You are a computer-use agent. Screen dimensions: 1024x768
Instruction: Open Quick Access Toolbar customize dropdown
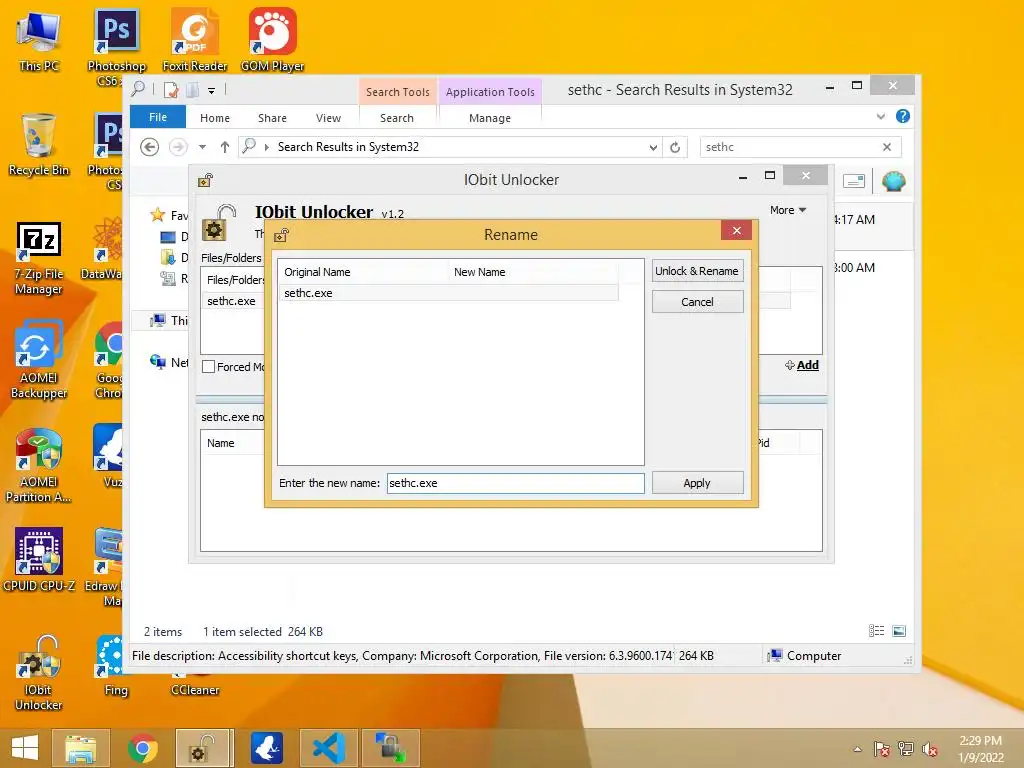tap(212, 91)
